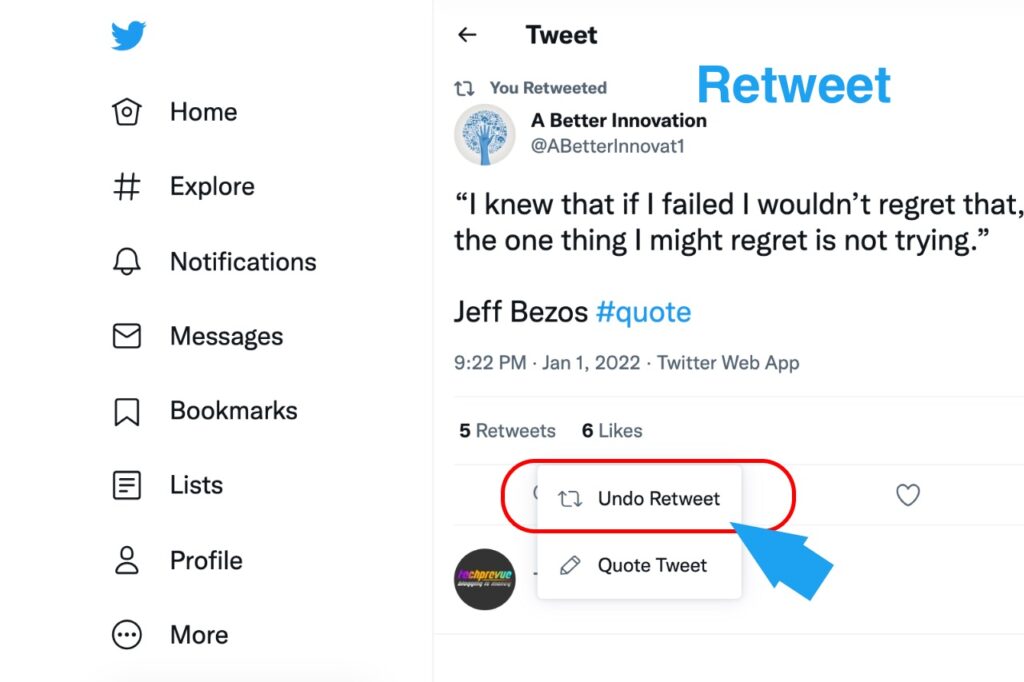Open the #quote hashtag
The height and width of the screenshot is (682, 1024).
[x=643, y=312]
